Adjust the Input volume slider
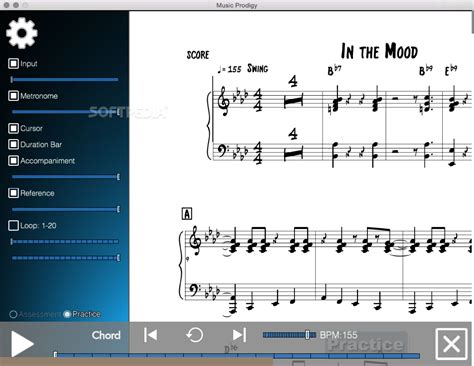Image resolution: width=474 pixels, height=366 pixels. point(64,79)
